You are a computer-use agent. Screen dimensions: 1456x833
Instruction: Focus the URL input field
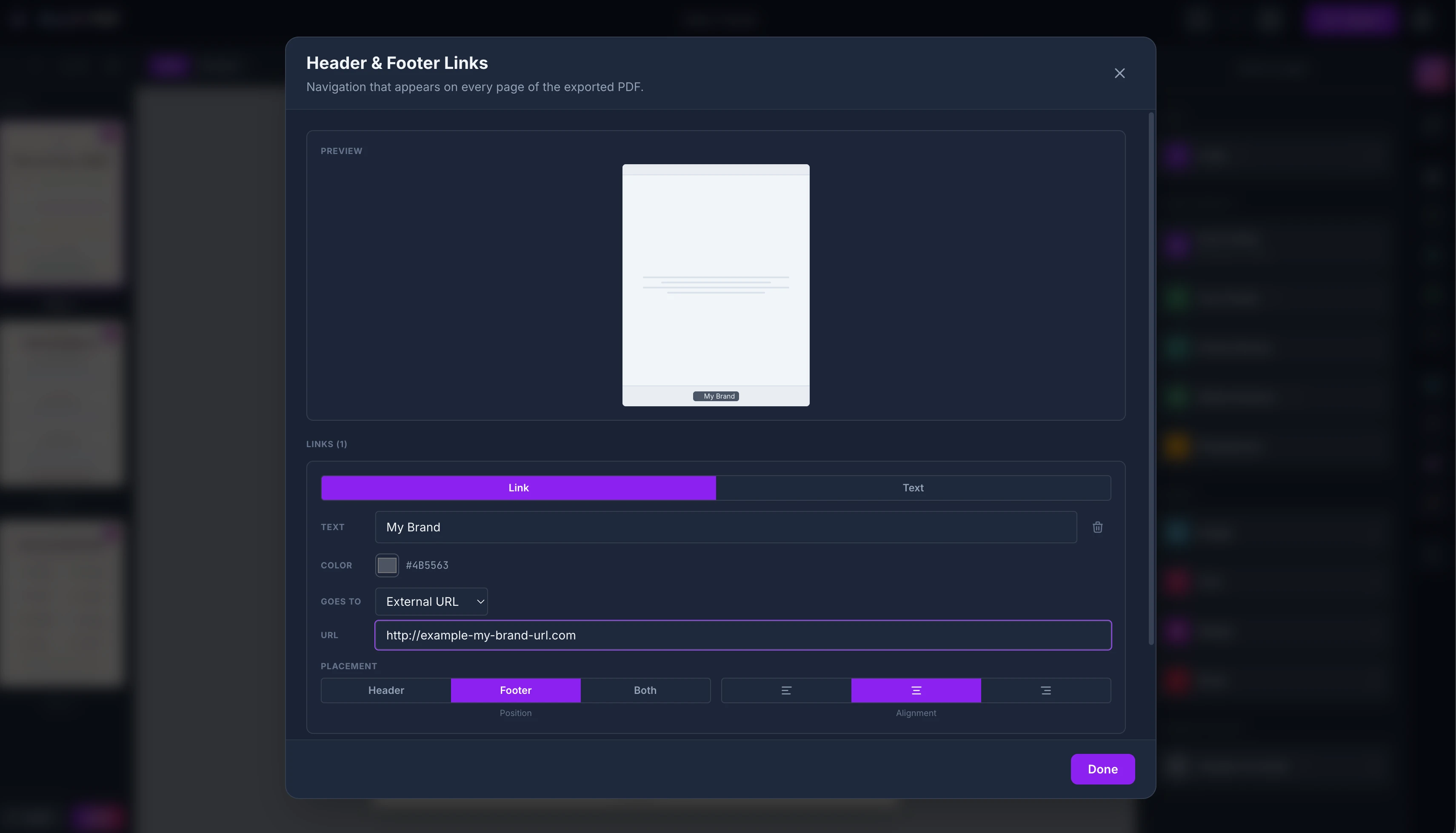(x=743, y=635)
